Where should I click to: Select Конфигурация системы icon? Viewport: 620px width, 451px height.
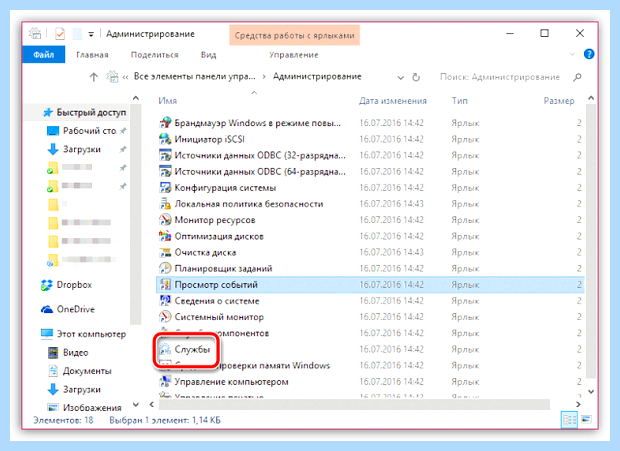pyautogui.click(x=165, y=188)
